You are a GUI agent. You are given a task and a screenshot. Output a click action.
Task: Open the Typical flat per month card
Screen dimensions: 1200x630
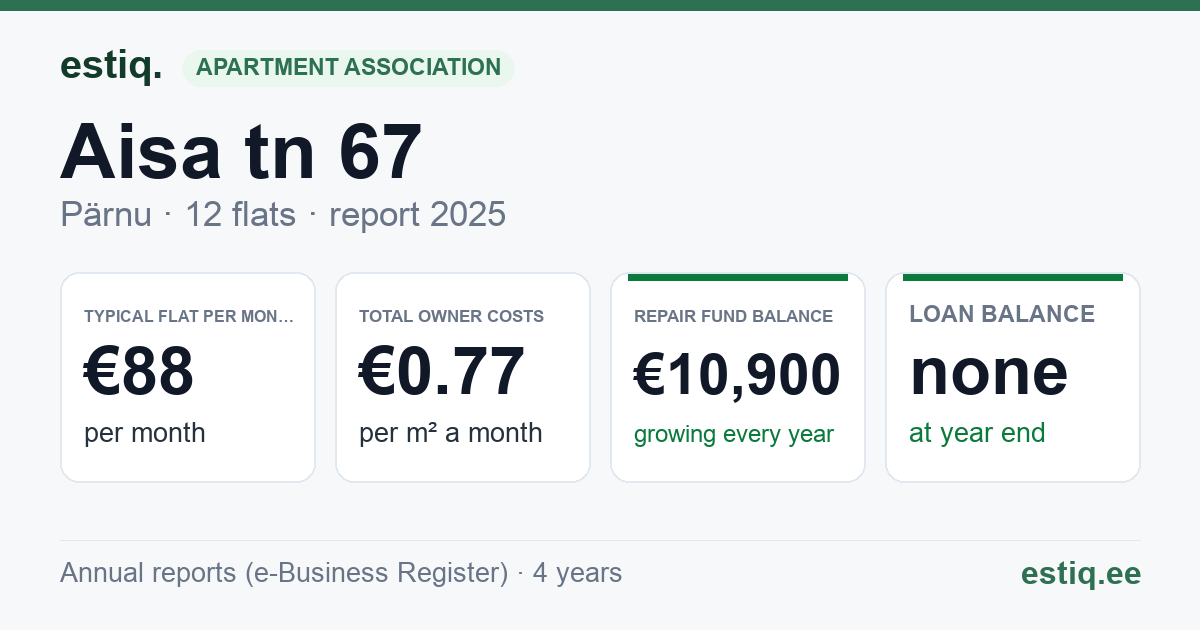[x=188, y=377]
